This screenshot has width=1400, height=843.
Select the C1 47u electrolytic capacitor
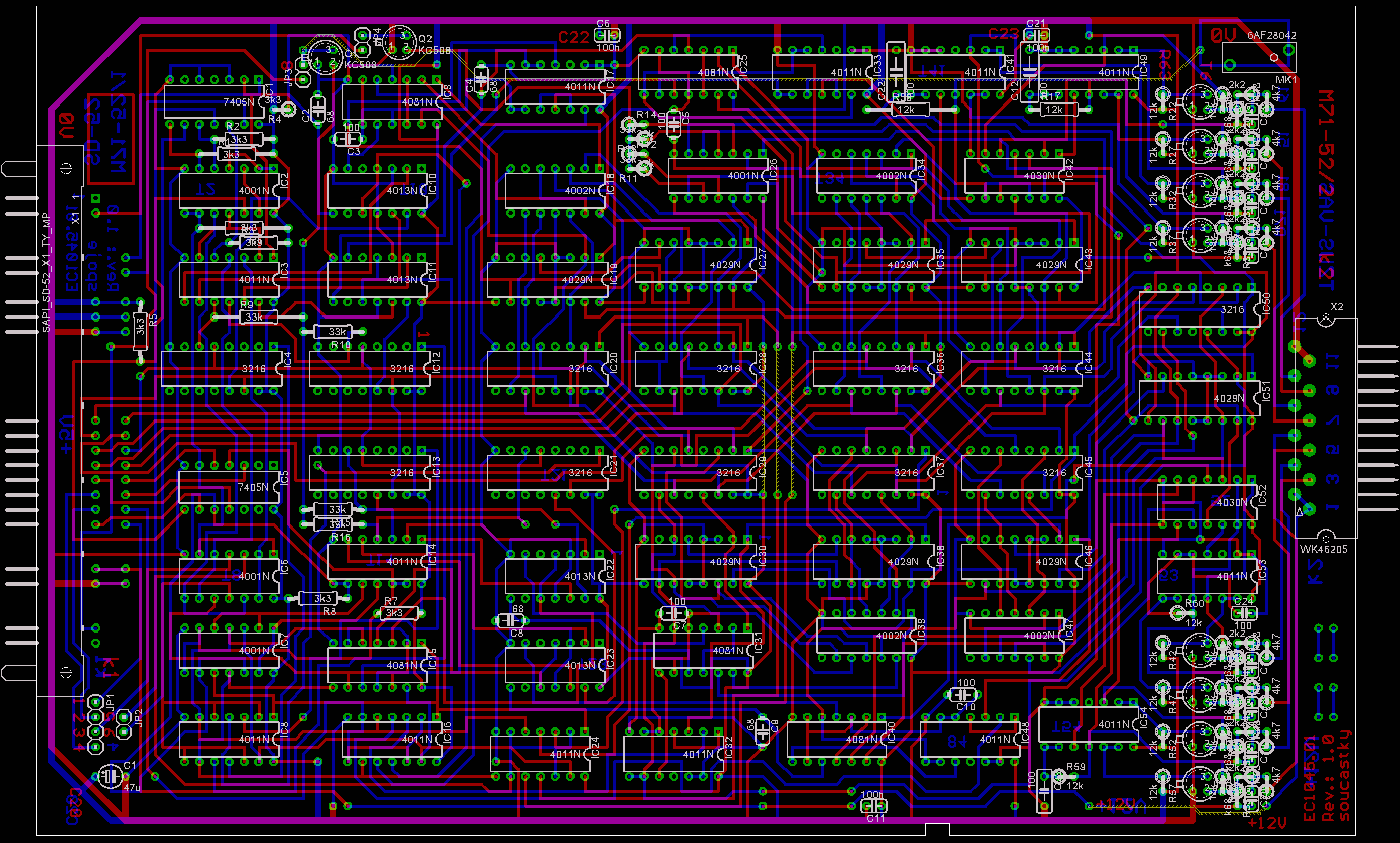point(111,777)
